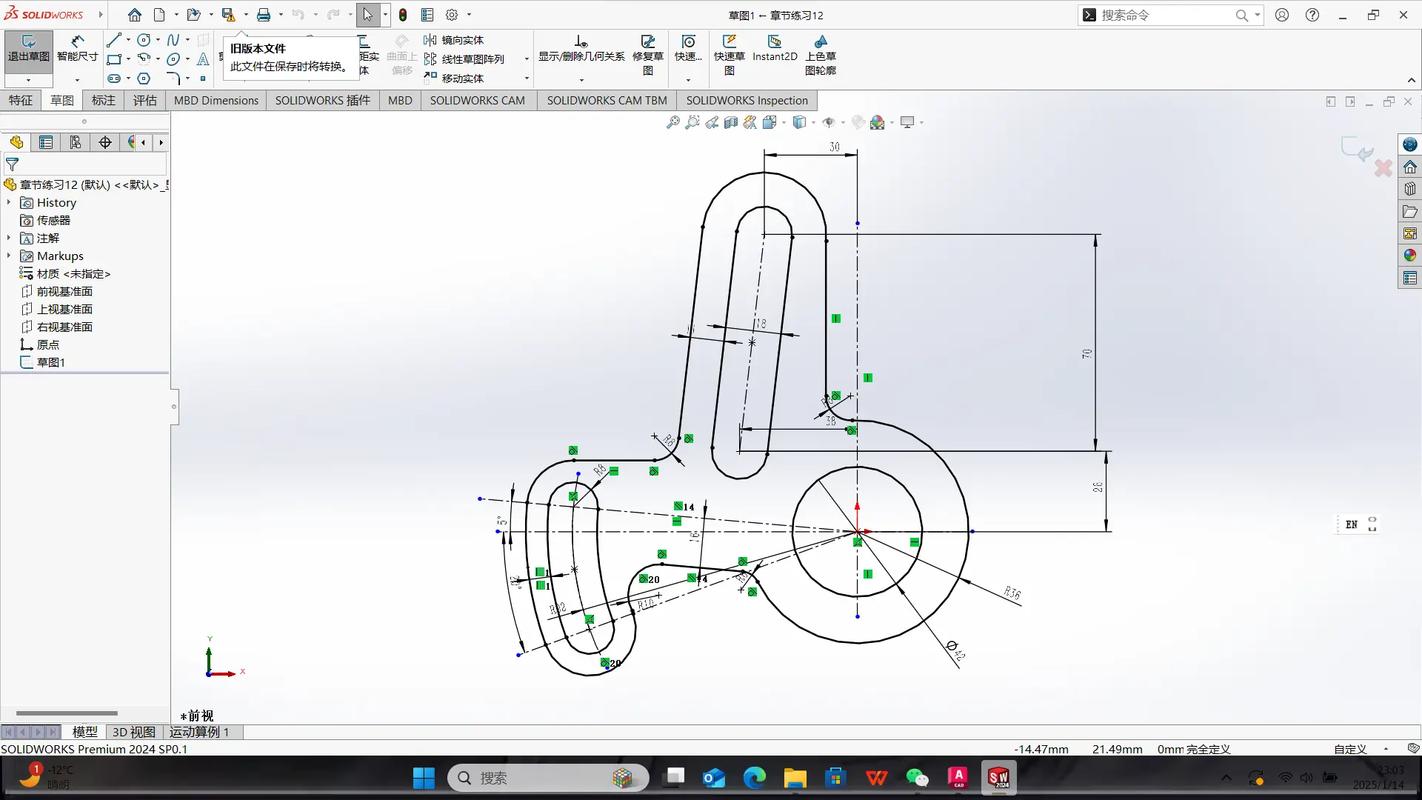The width and height of the screenshot is (1422, 800).
Task: Open dropdown under 退出草图
Action: [28, 80]
